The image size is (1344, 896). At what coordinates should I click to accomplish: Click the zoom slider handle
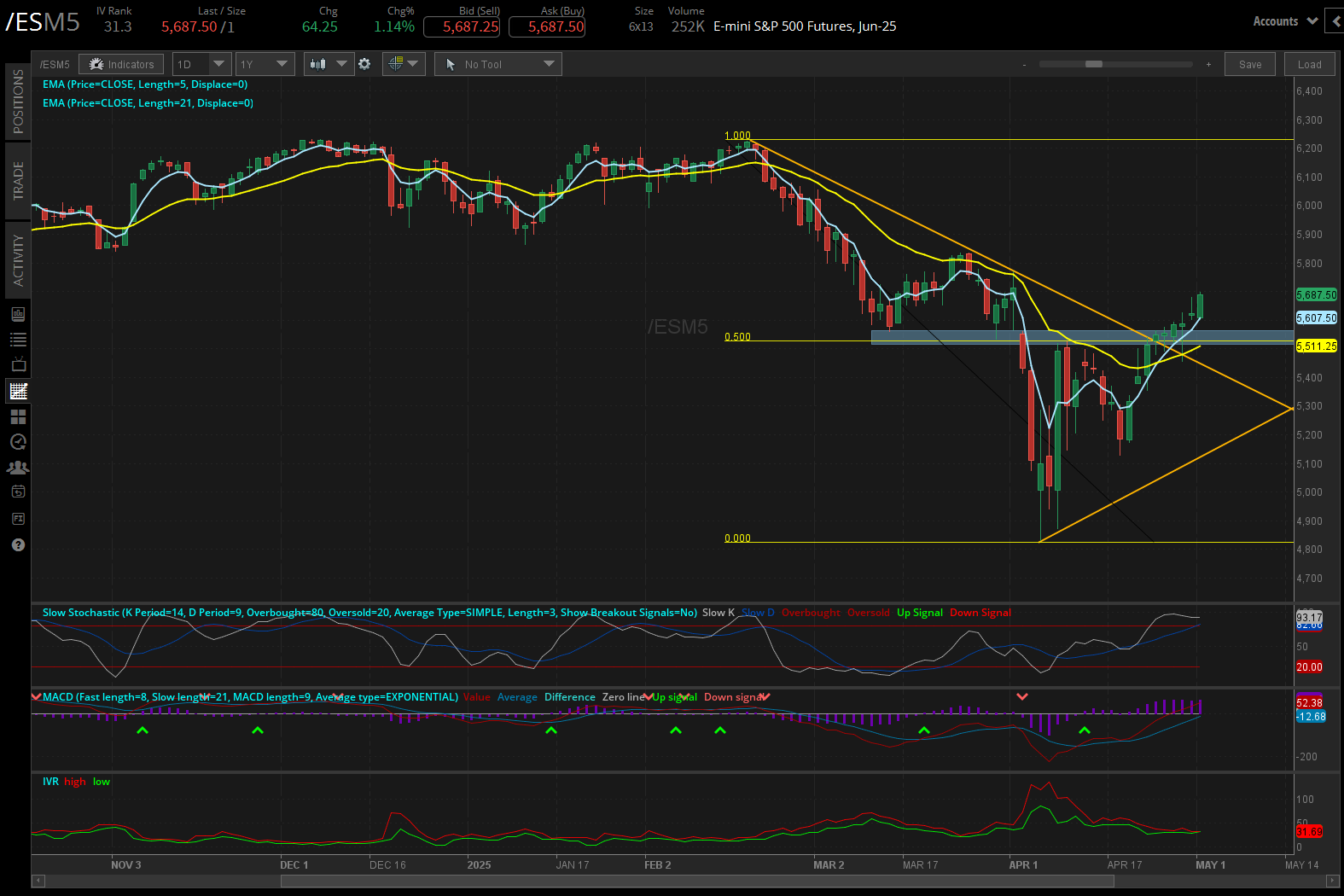point(1094,64)
